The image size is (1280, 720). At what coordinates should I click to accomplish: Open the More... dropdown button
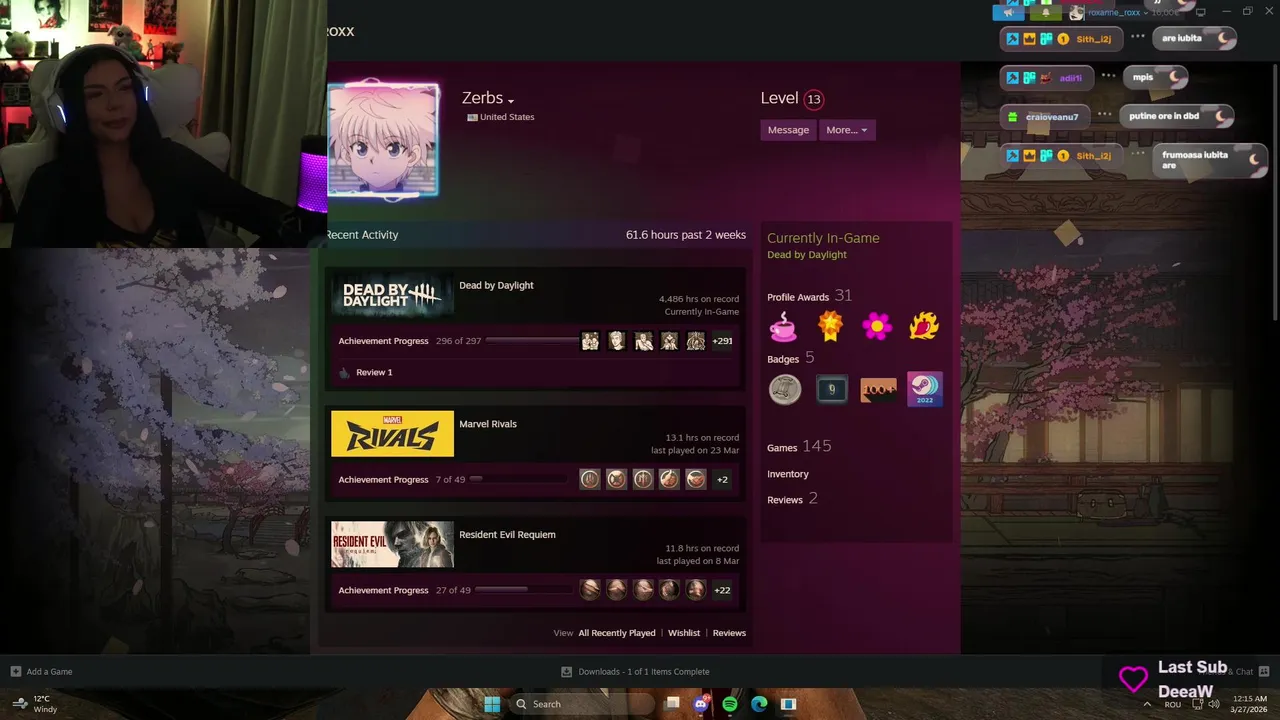pyautogui.click(x=846, y=130)
